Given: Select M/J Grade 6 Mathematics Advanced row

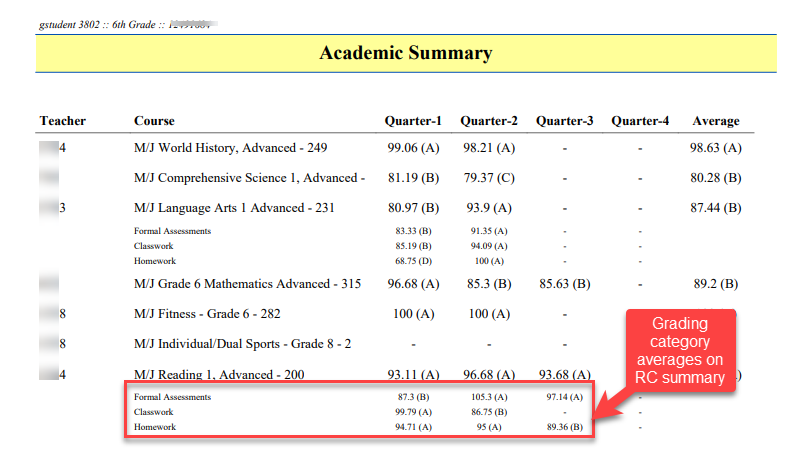Looking at the screenshot, I should 247,284.
